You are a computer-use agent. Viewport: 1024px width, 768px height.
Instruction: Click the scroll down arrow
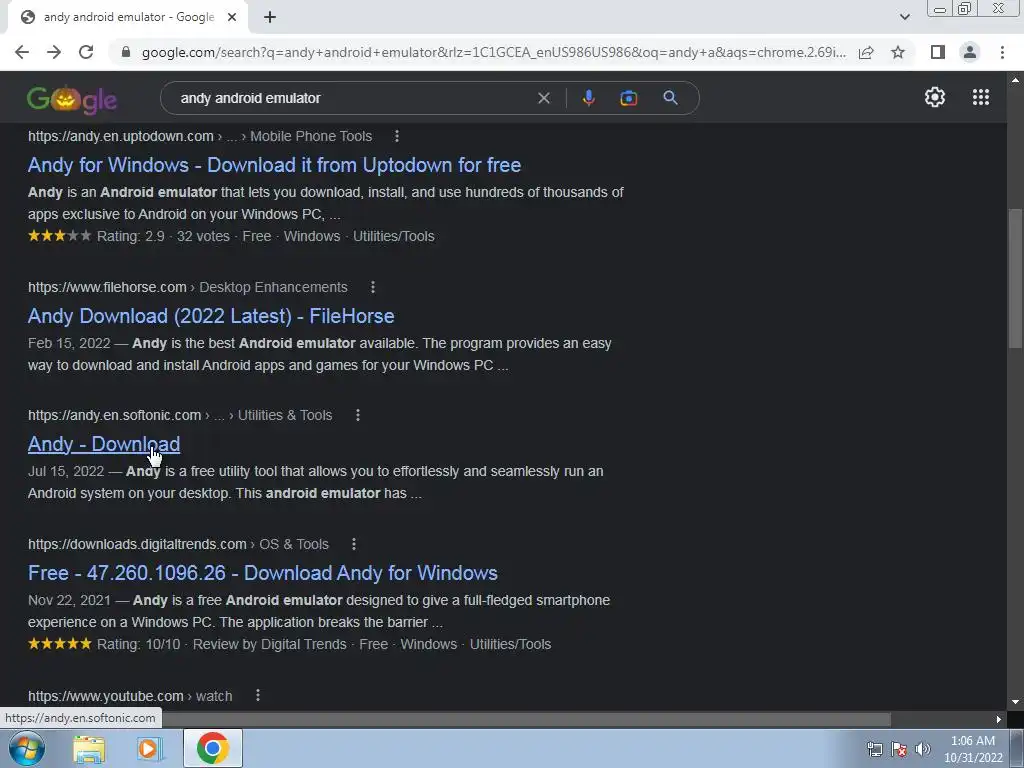1015,702
